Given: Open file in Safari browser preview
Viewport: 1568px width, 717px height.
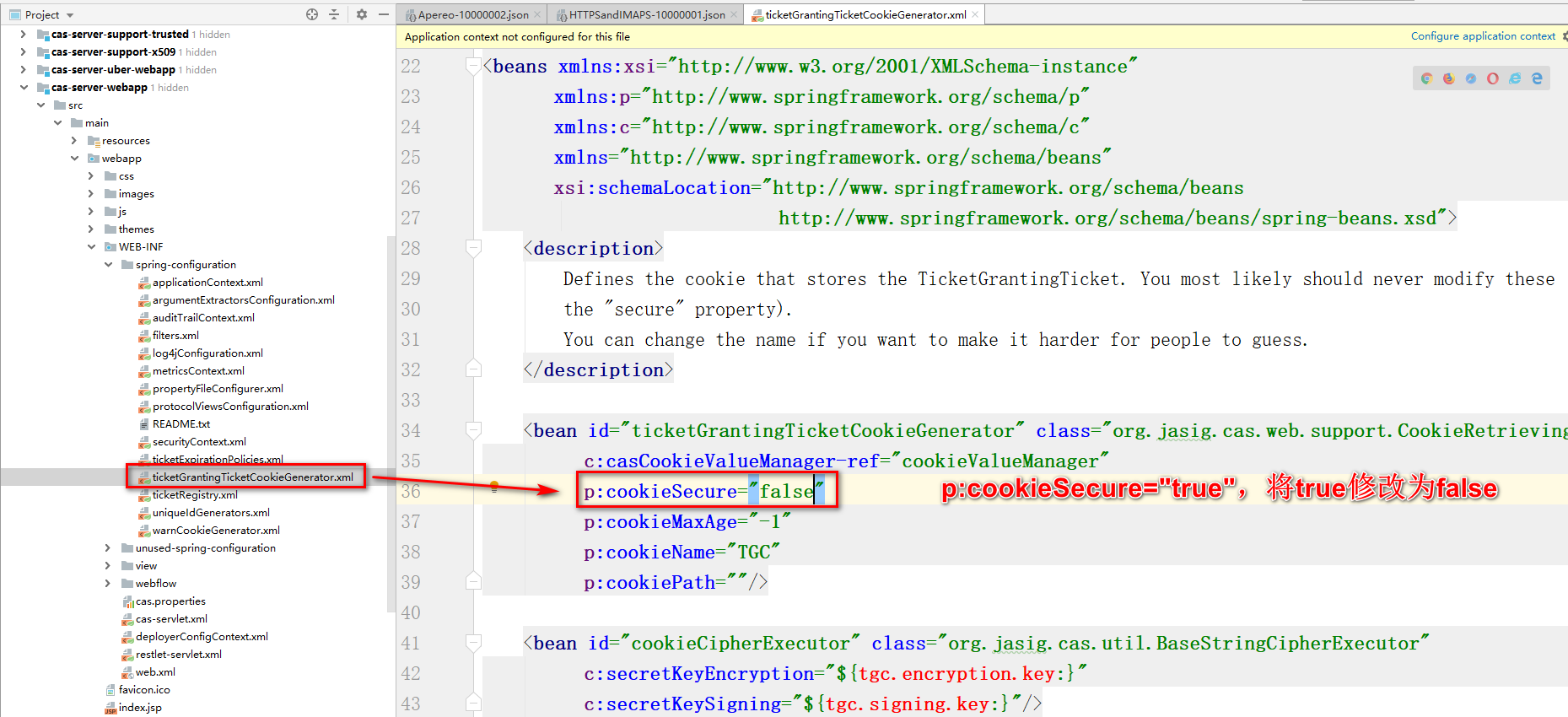Looking at the screenshot, I should point(1470,78).
